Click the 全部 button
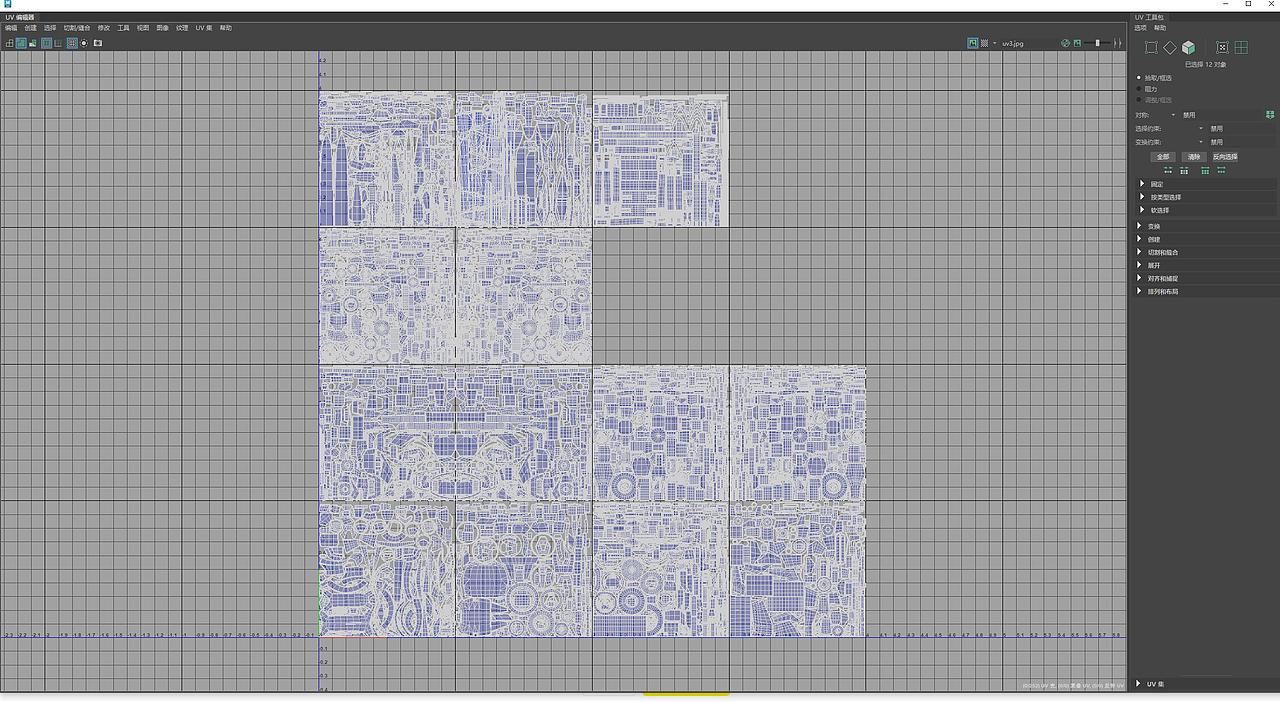Image resolution: width=1280 pixels, height=702 pixels. click(x=1163, y=157)
